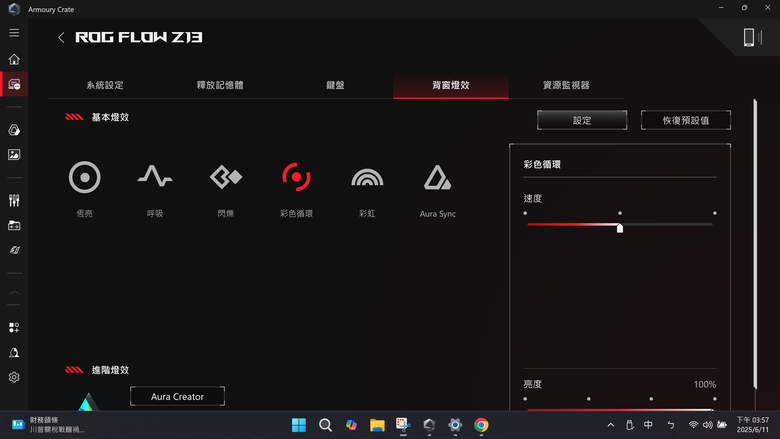Click the 速度 speed slider handle

[620, 228]
